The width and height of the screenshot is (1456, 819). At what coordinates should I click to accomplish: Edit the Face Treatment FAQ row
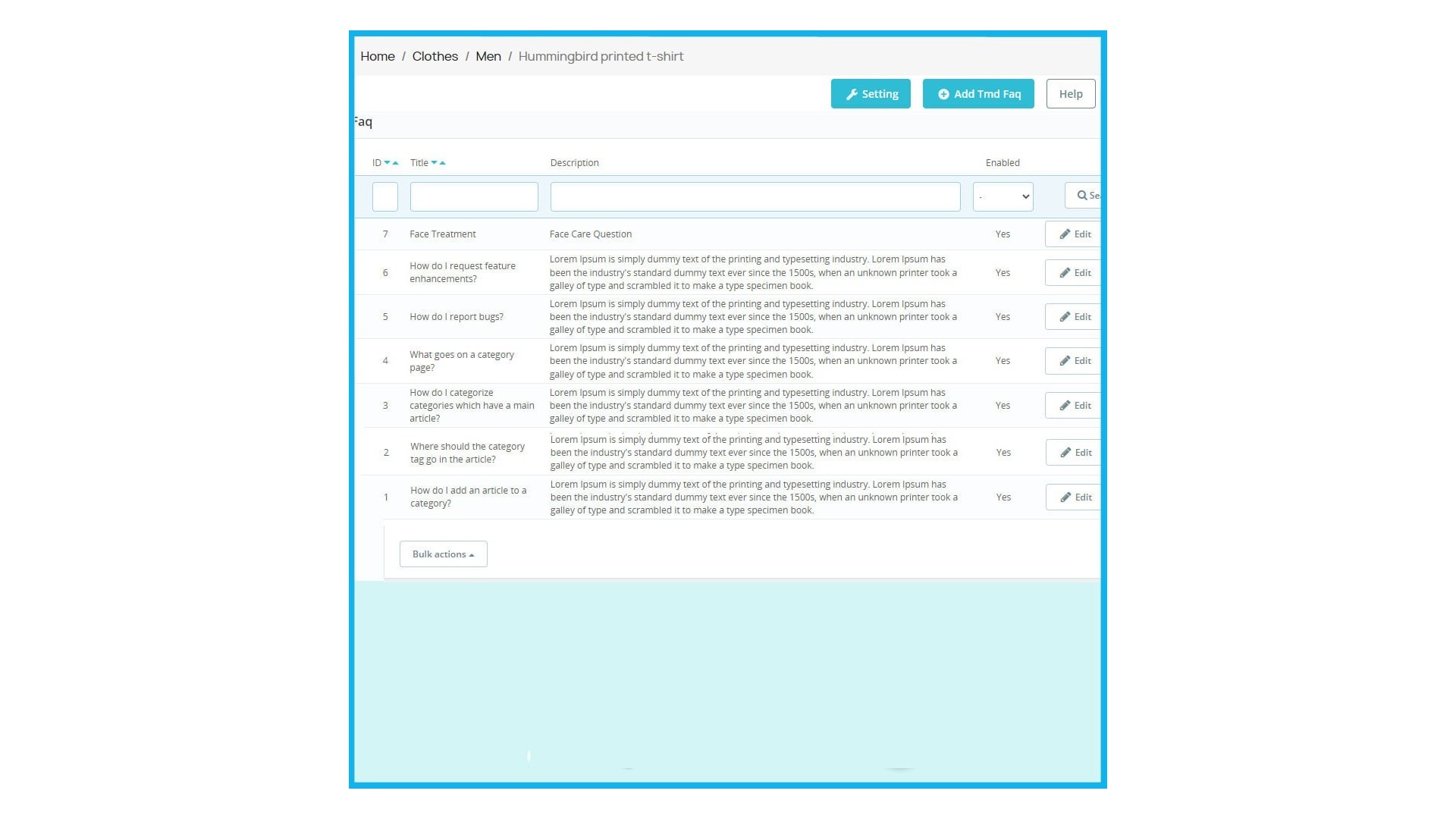(x=1074, y=234)
